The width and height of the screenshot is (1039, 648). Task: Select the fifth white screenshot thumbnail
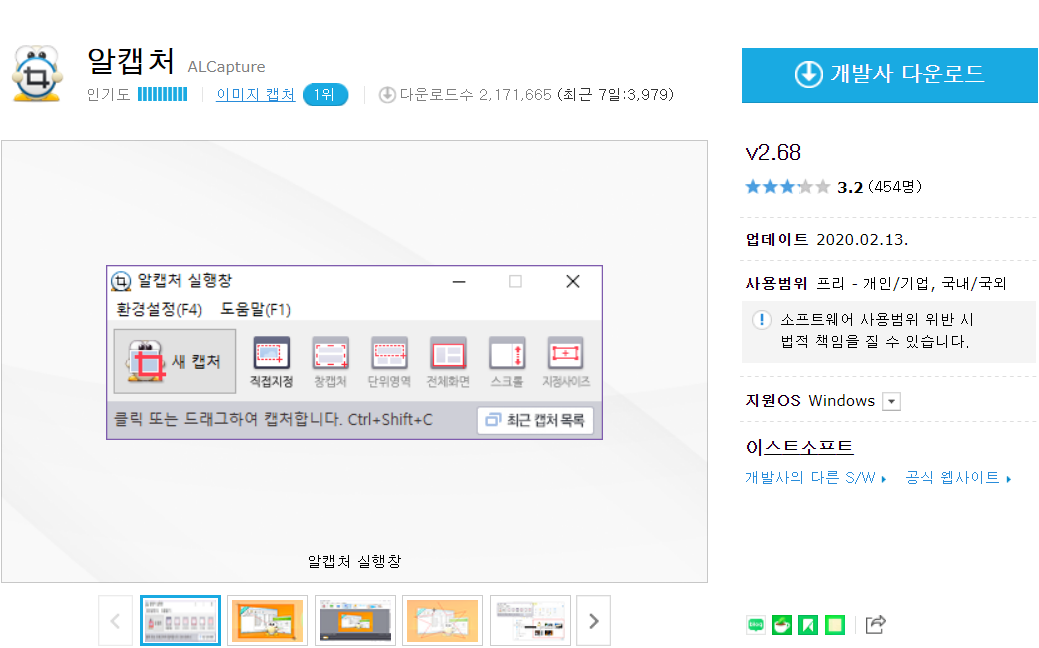tap(530, 621)
